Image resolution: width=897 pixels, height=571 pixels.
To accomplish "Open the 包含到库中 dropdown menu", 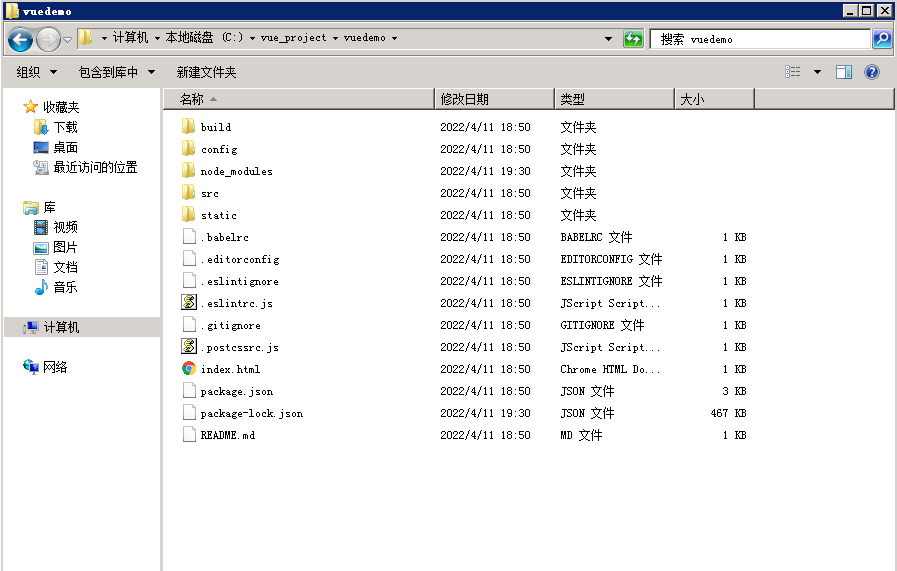I will 117,72.
